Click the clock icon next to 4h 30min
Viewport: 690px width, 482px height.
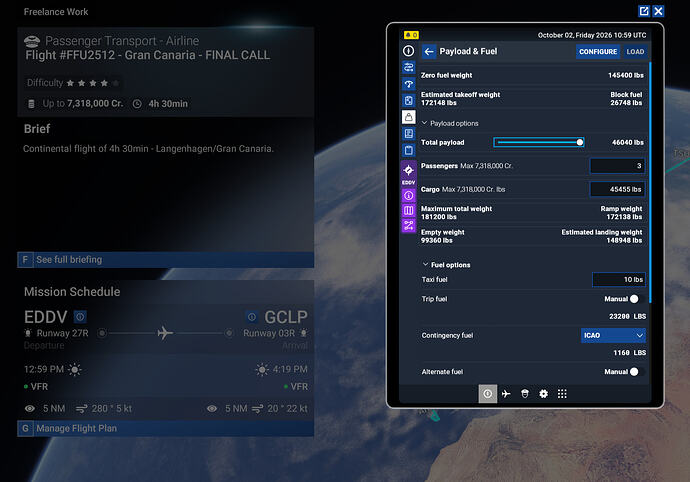(x=137, y=104)
